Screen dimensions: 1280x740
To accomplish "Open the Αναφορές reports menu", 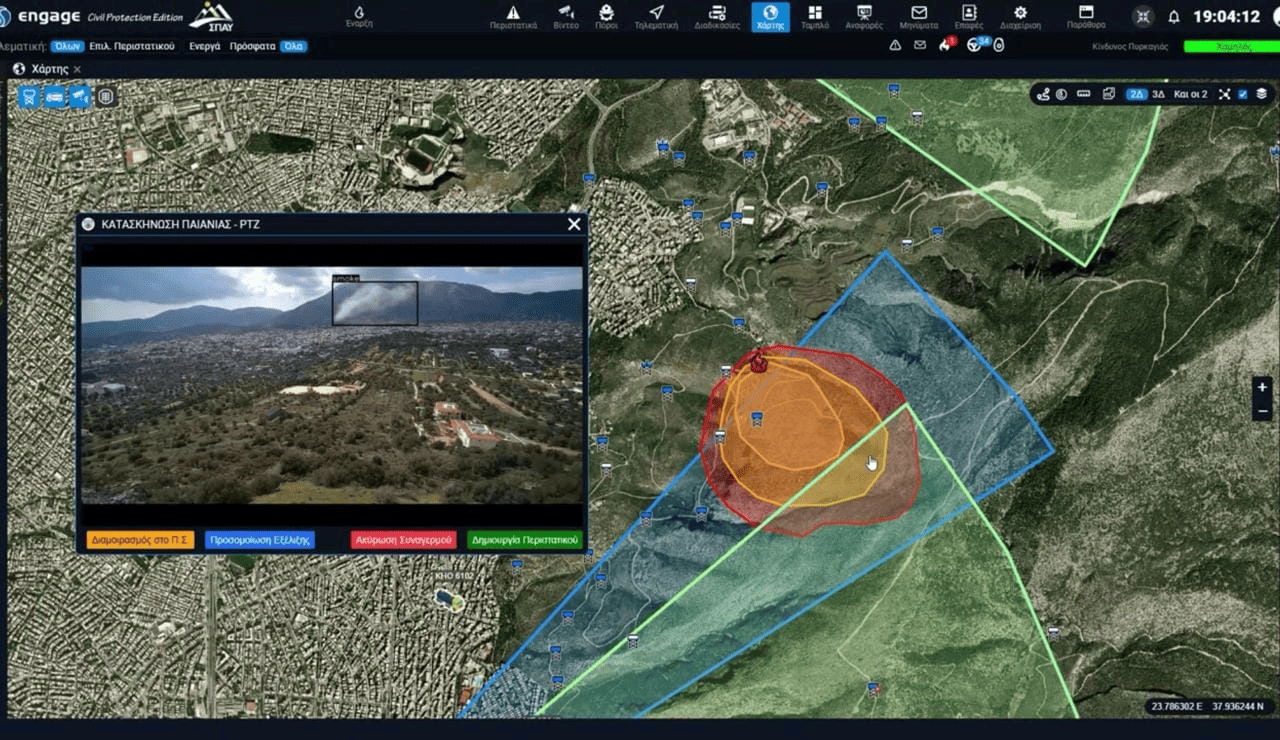I will [x=864, y=16].
